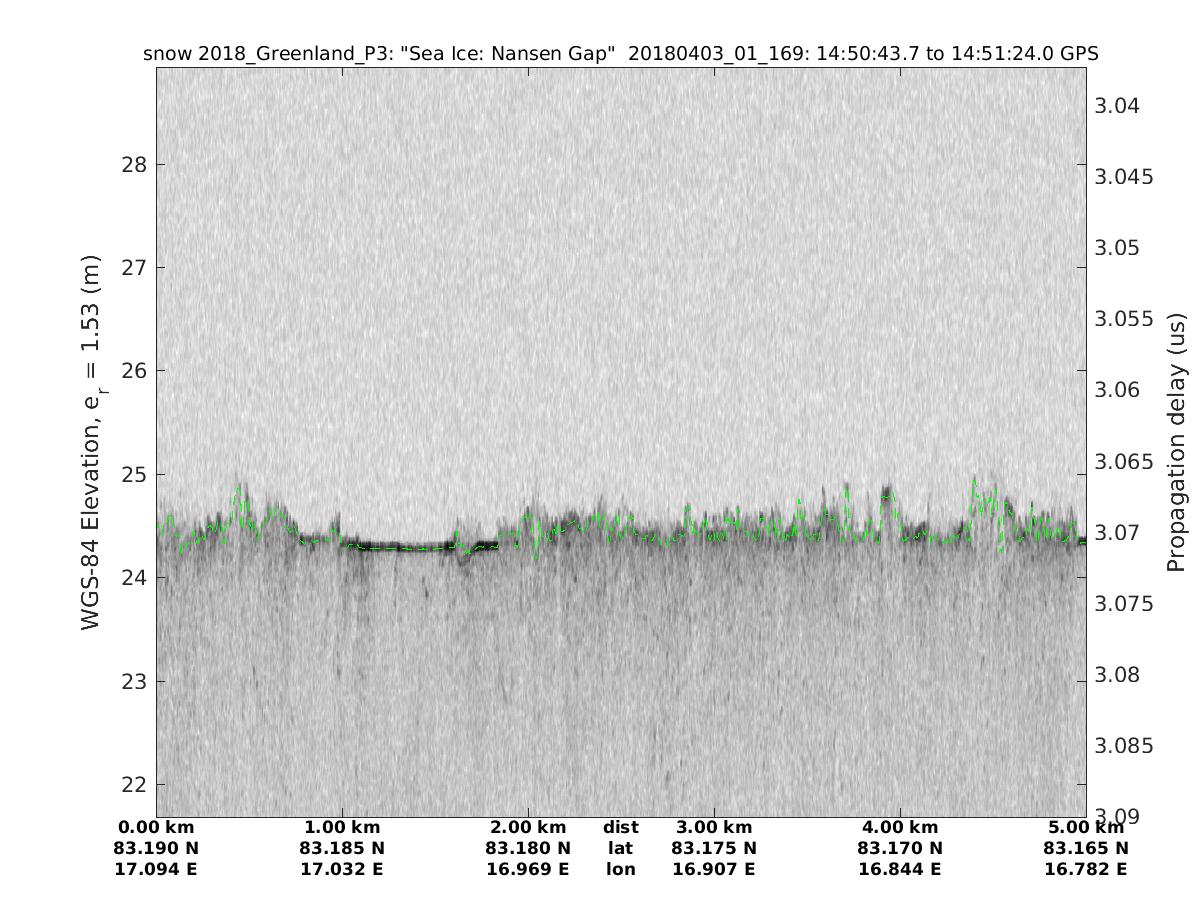Click the 3.055 propagation delay tick
Screen dimensions: 1200x900
coord(1125,319)
